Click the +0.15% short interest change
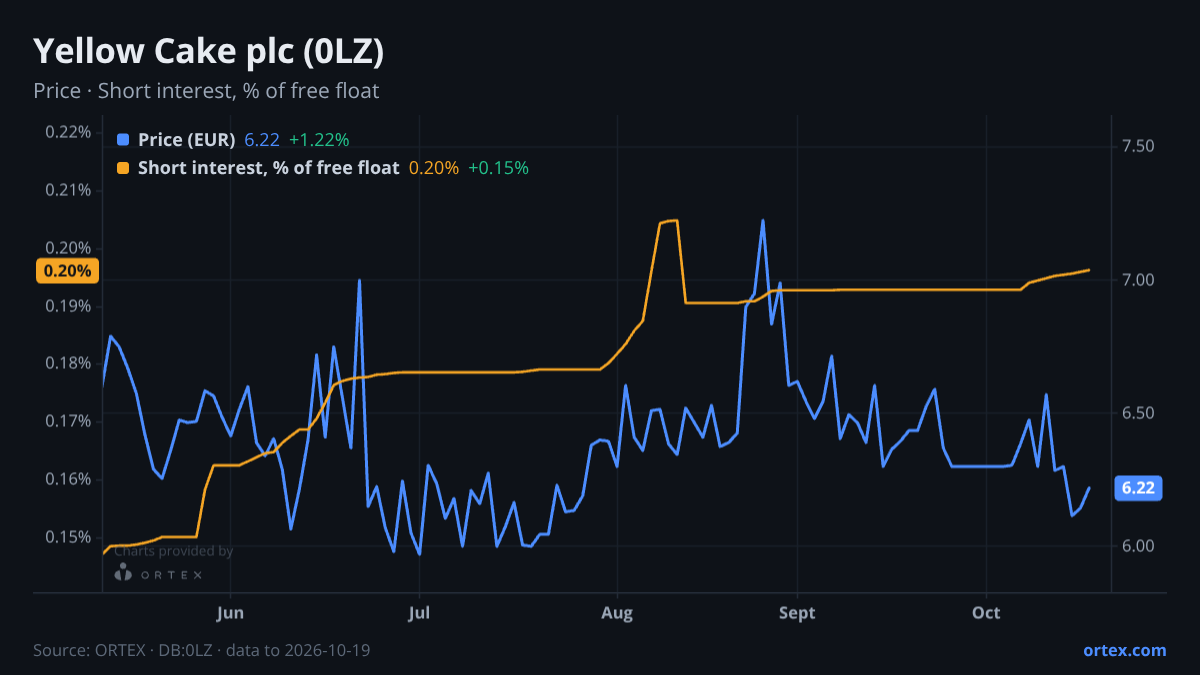This screenshot has height=675, width=1200. (x=498, y=168)
